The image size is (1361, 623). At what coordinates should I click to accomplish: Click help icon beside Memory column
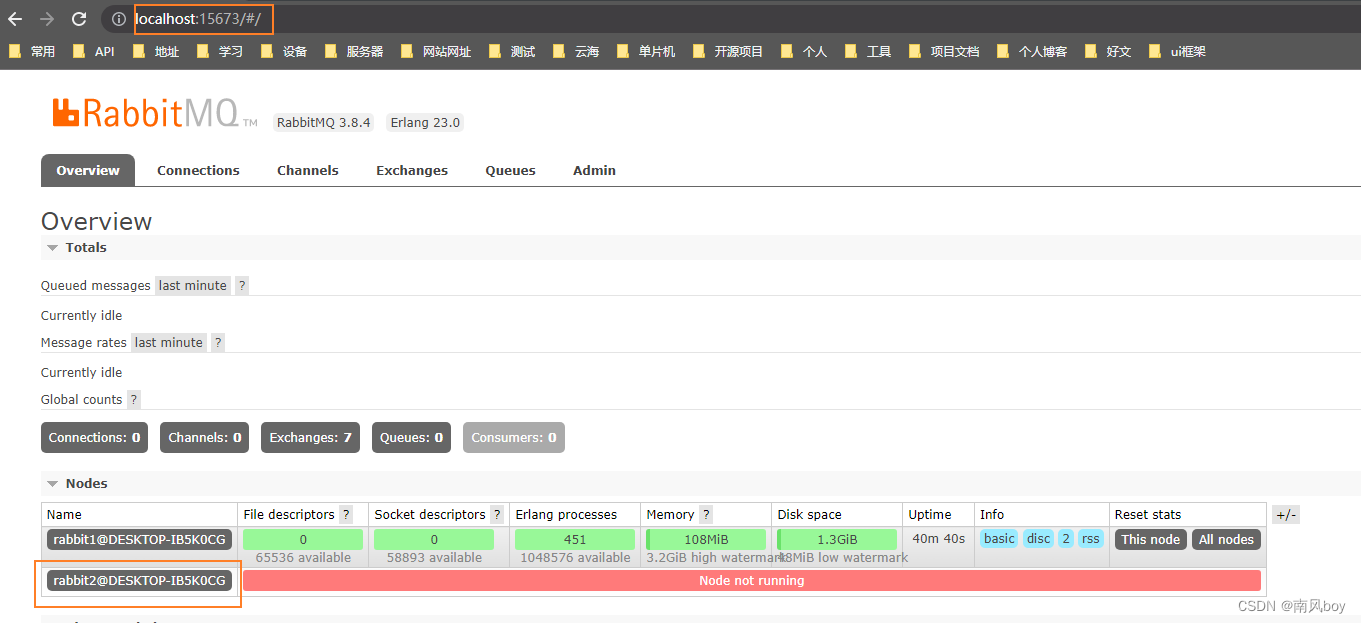(706, 514)
